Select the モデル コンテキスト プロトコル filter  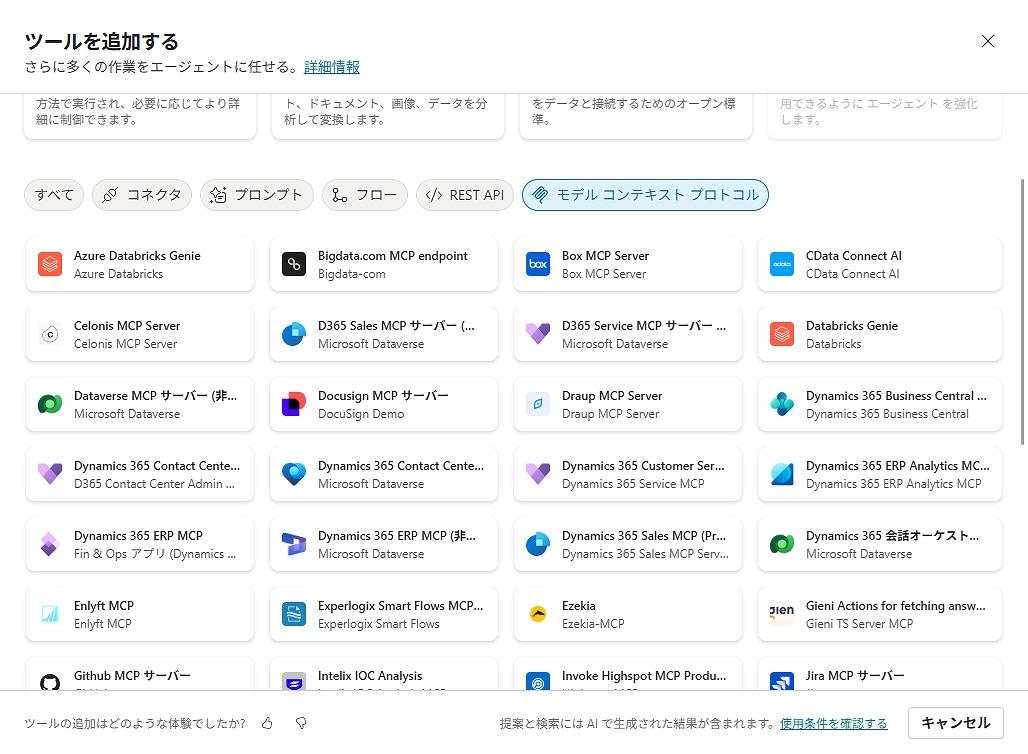tap(645, 195)
